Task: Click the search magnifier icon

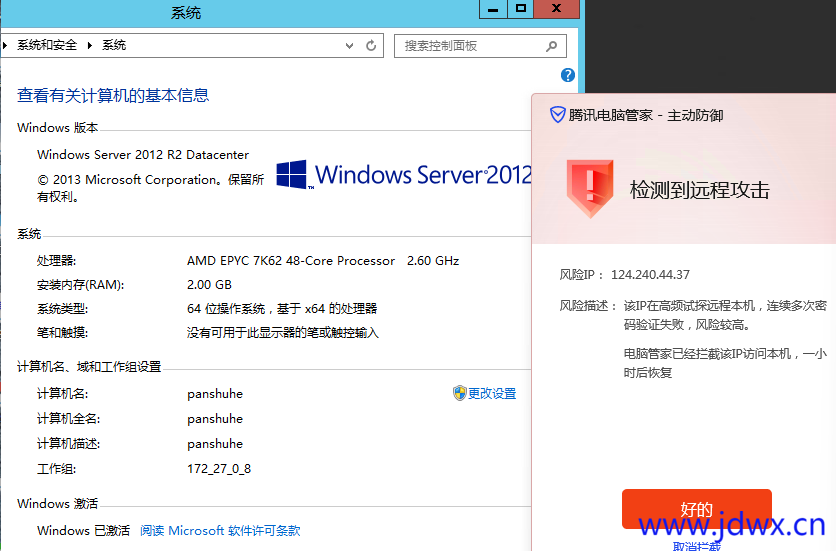Action: pyautogui.click(x=552, y=46)
